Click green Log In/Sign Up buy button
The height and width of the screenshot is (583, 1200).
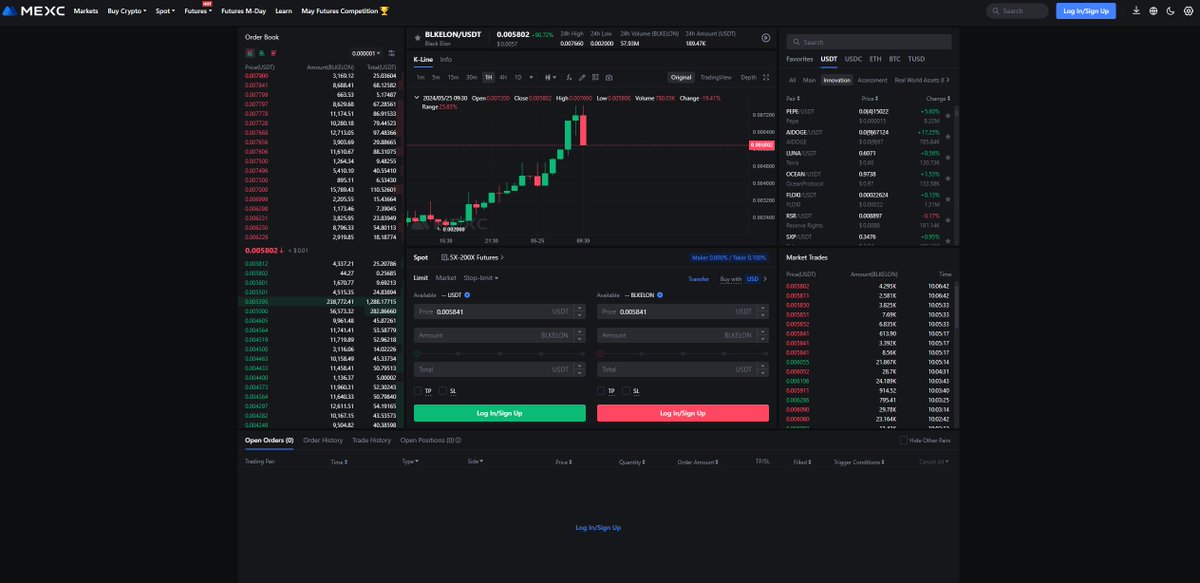point(500,413)
